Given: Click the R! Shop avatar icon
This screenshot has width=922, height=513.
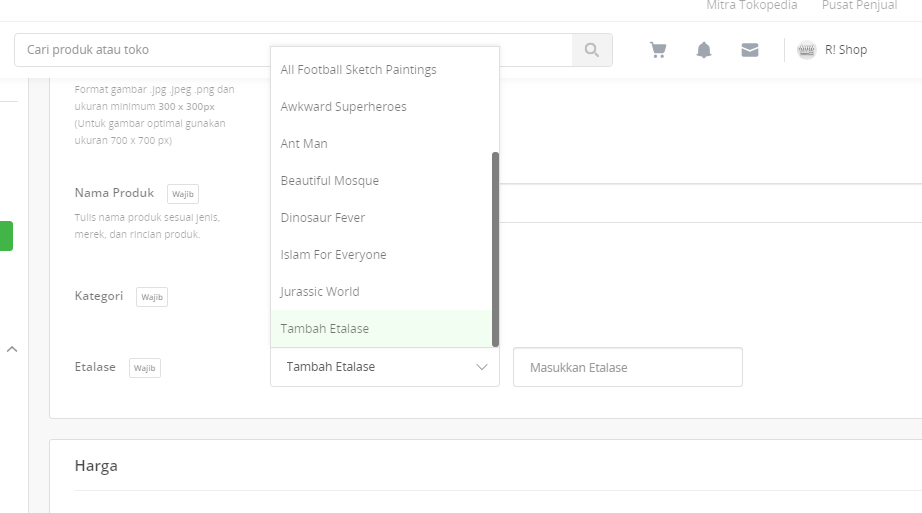Looking at the screenshot, I should pyautogui.click(x=807, y=50).
